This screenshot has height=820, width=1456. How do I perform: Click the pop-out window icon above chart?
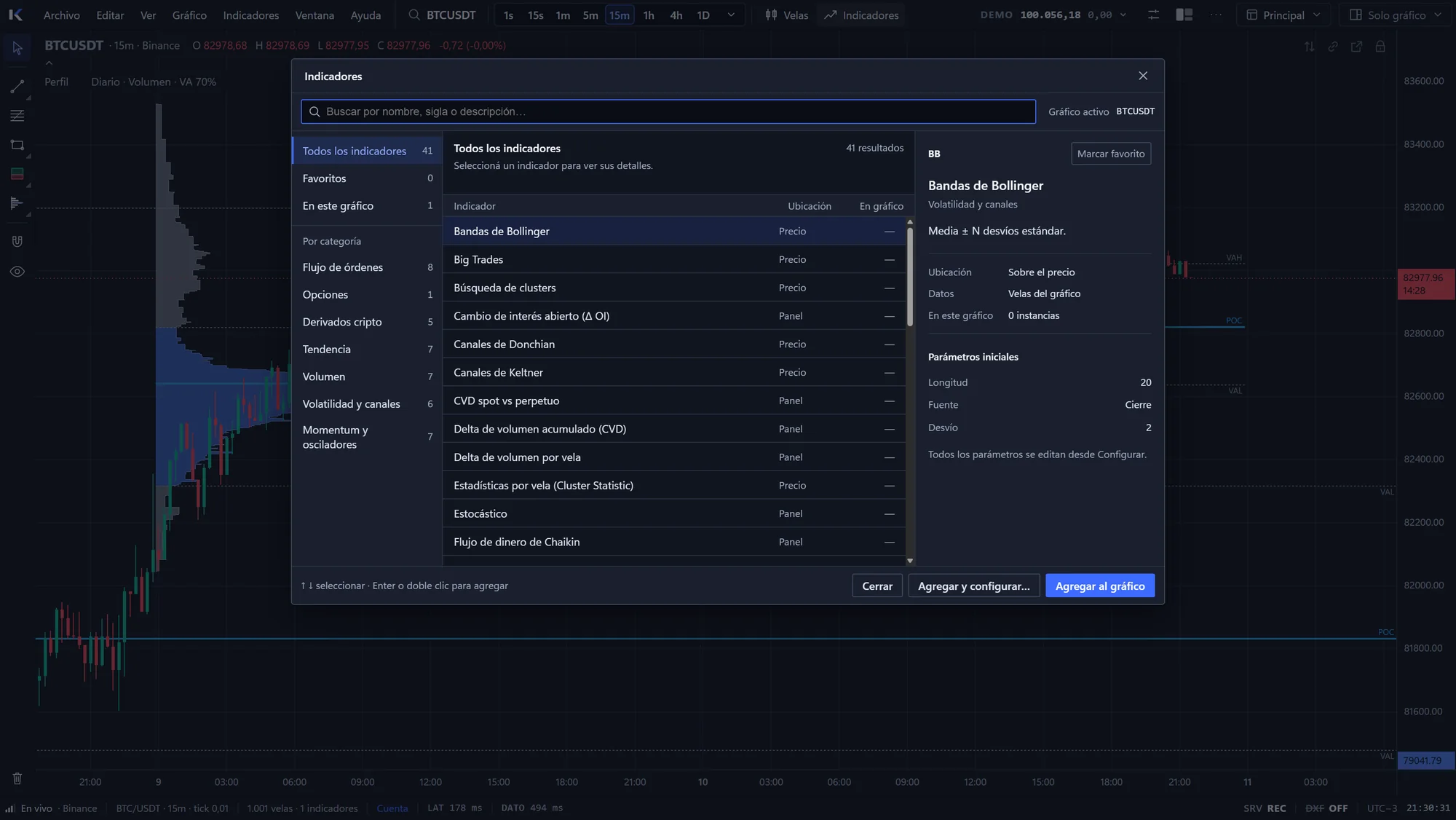(x=1356, y=47)
